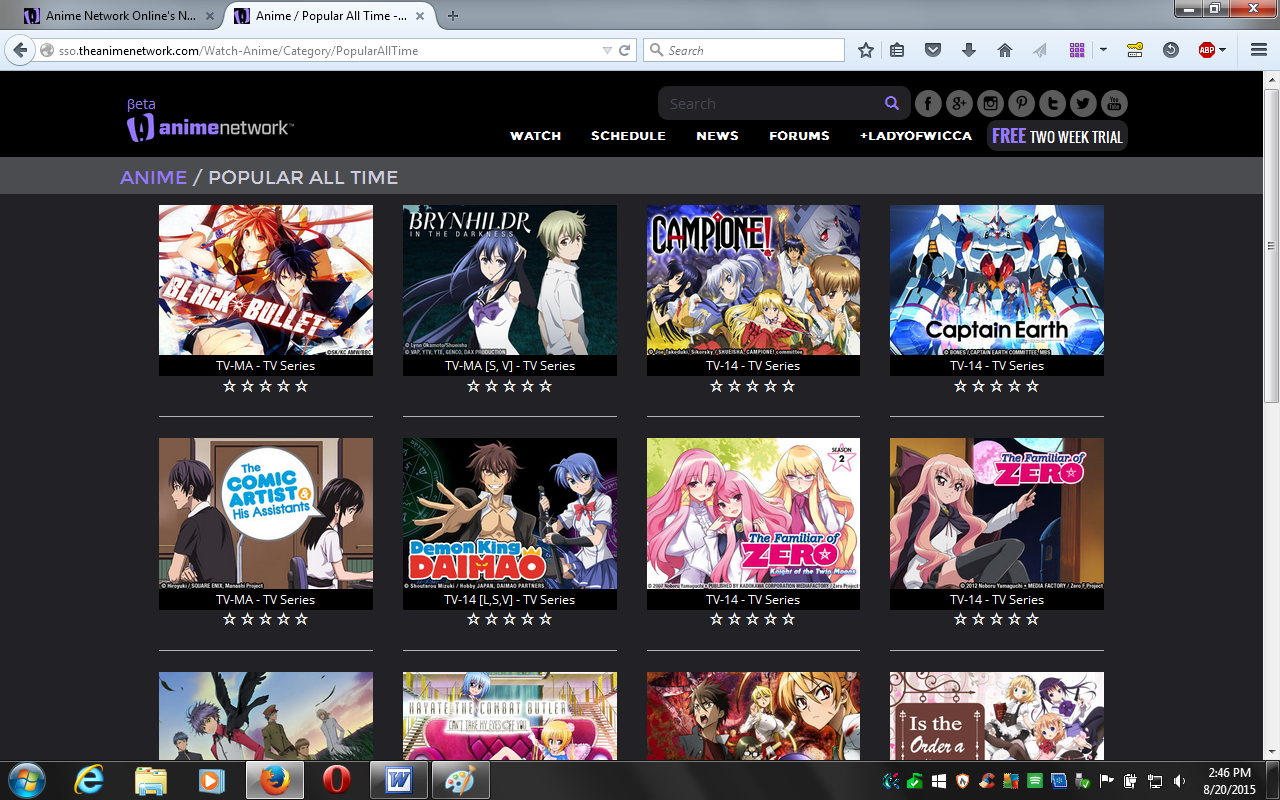Image resolution: width=1280 pixels, height=800 pixels.
Task: Open Anime Network's Pinterest page
Action: click(1022, 103)
